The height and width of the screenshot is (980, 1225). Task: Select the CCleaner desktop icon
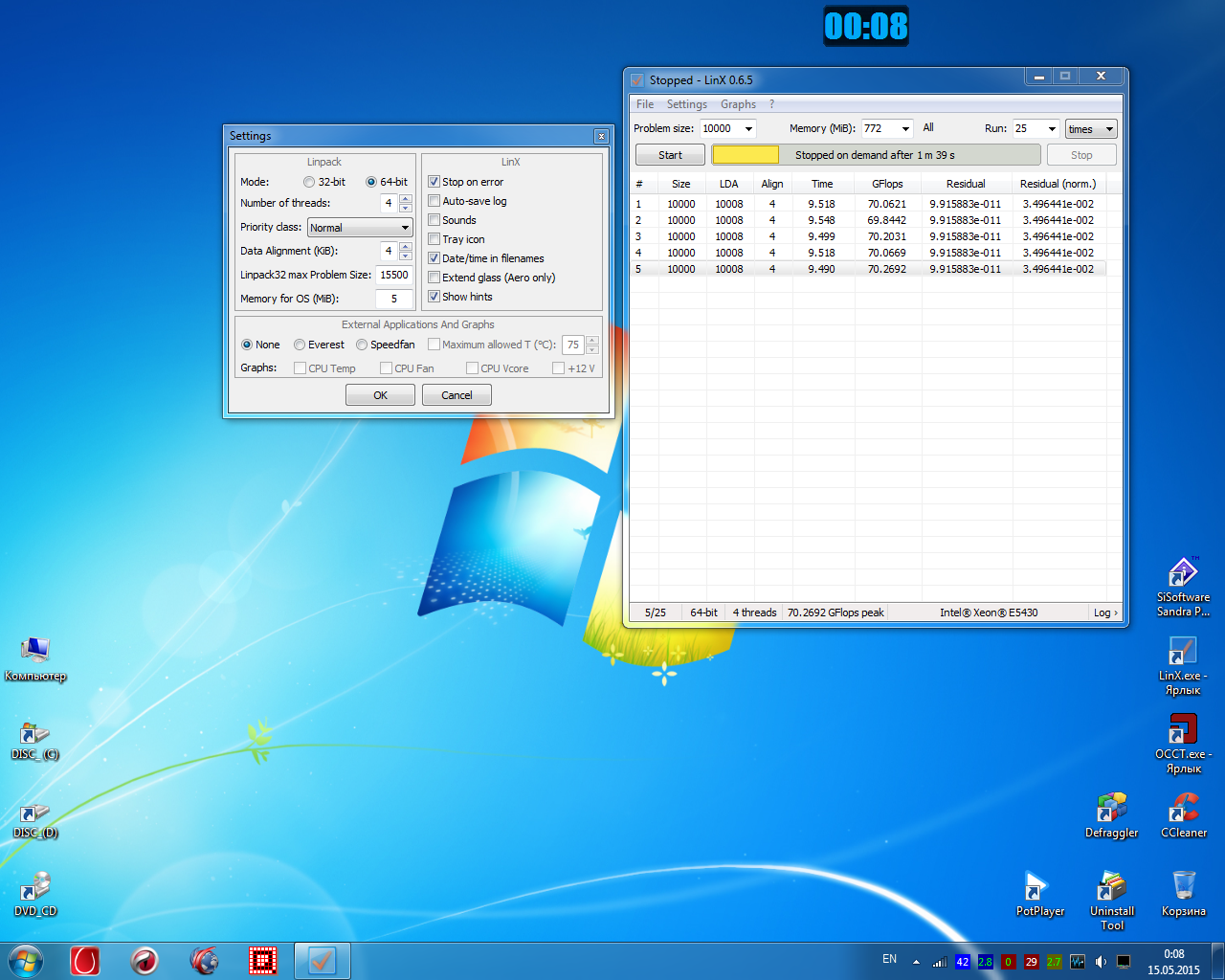pos(1184,815)
